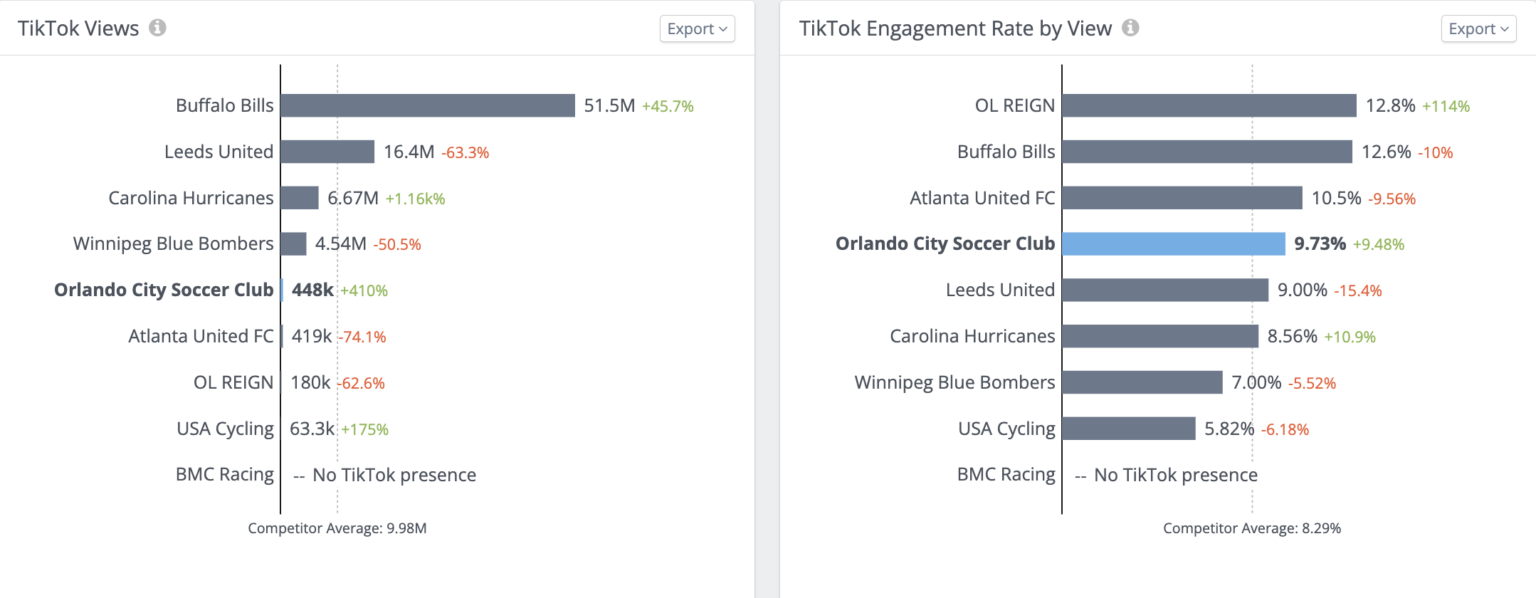Click the Carolina Hurricanes label on the left chart
Screen dimensions: 1536x598
point(190,197)
